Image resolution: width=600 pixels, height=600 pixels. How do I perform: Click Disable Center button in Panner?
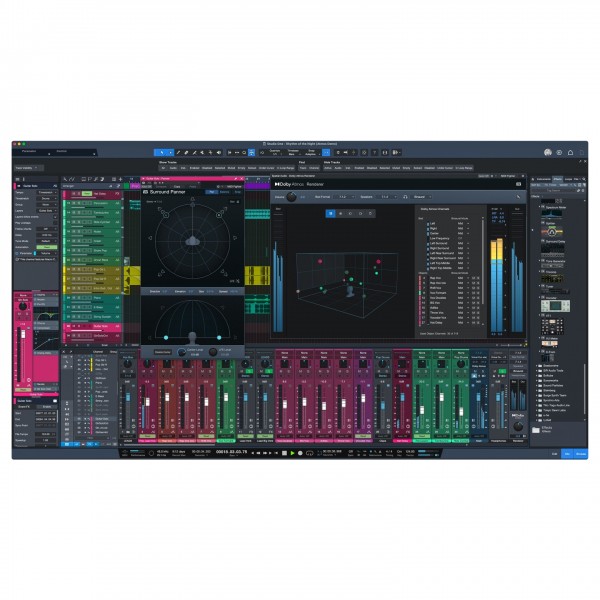tap(163, 352)
